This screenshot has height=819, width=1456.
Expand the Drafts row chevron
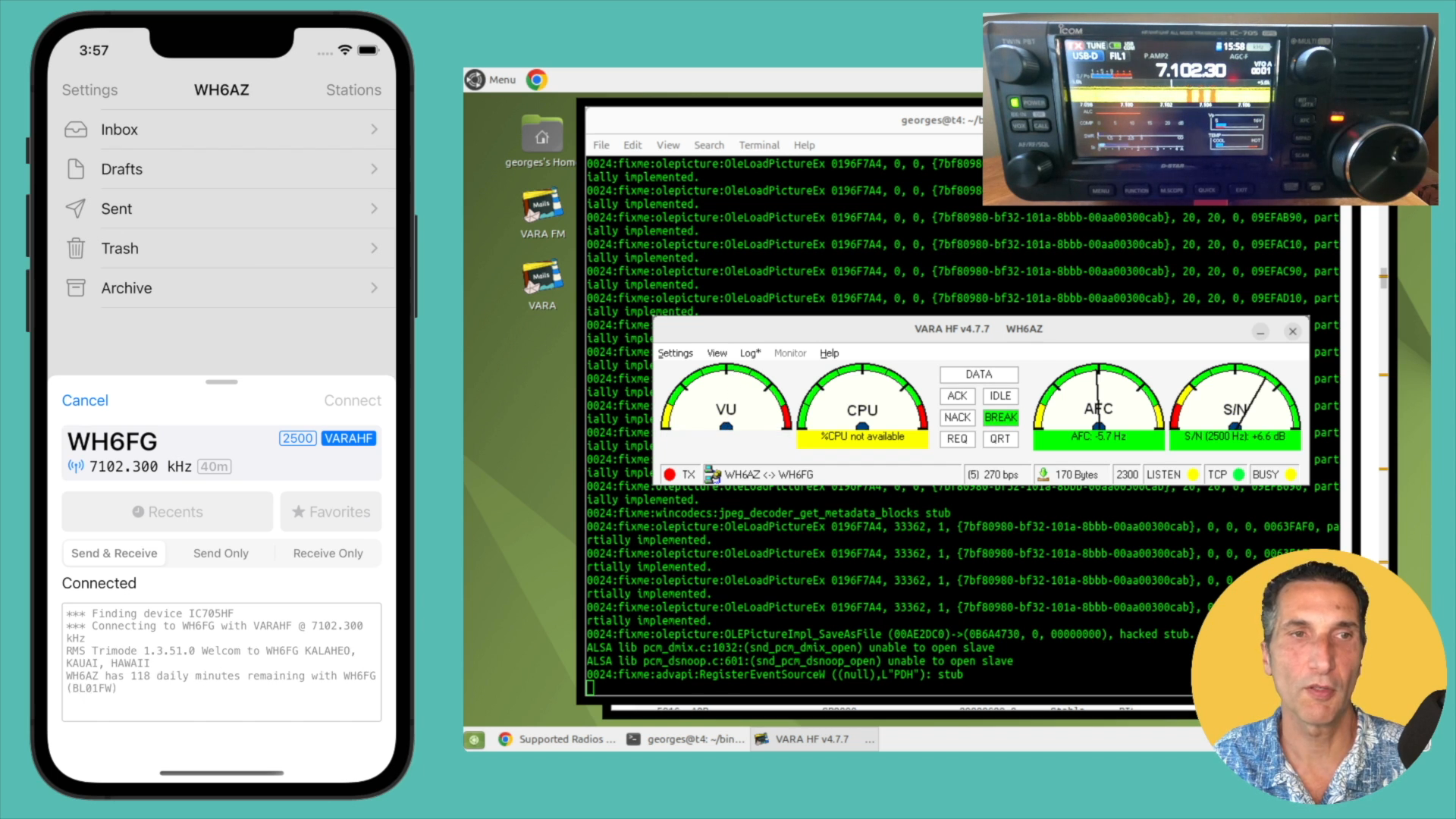click(x=374, y=169)
